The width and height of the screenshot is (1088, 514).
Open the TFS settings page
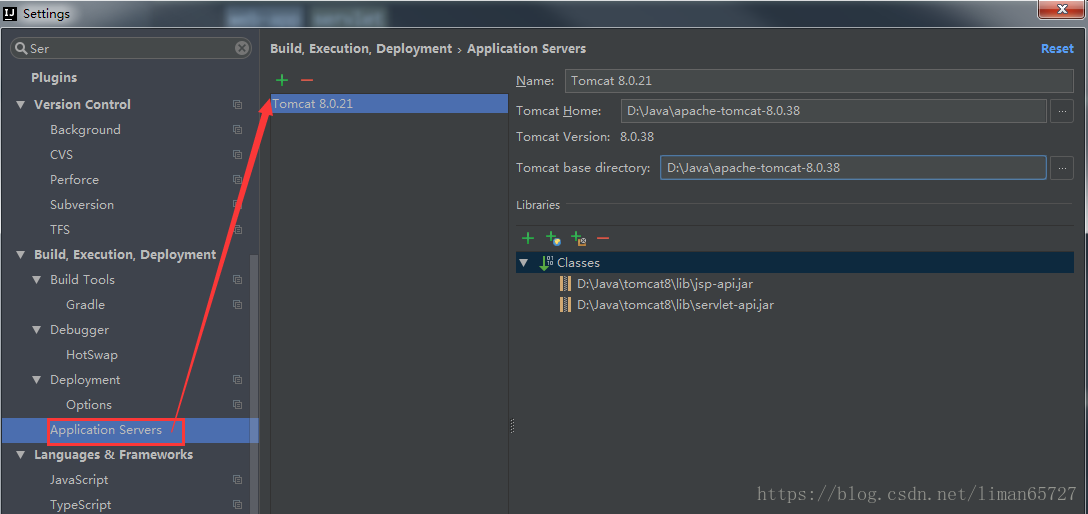[x=60, y=230]
